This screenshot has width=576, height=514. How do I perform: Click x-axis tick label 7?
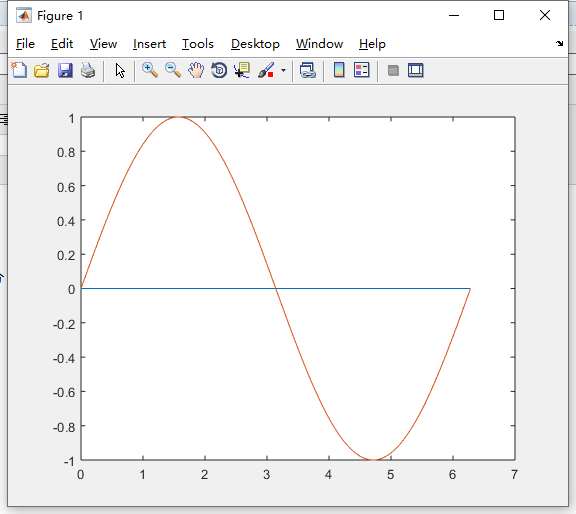pyautogui.click(x=514, y=475)
